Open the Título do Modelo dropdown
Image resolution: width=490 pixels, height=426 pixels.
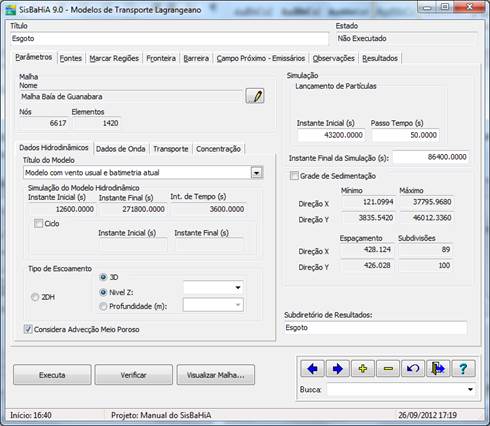coord(257,173)
